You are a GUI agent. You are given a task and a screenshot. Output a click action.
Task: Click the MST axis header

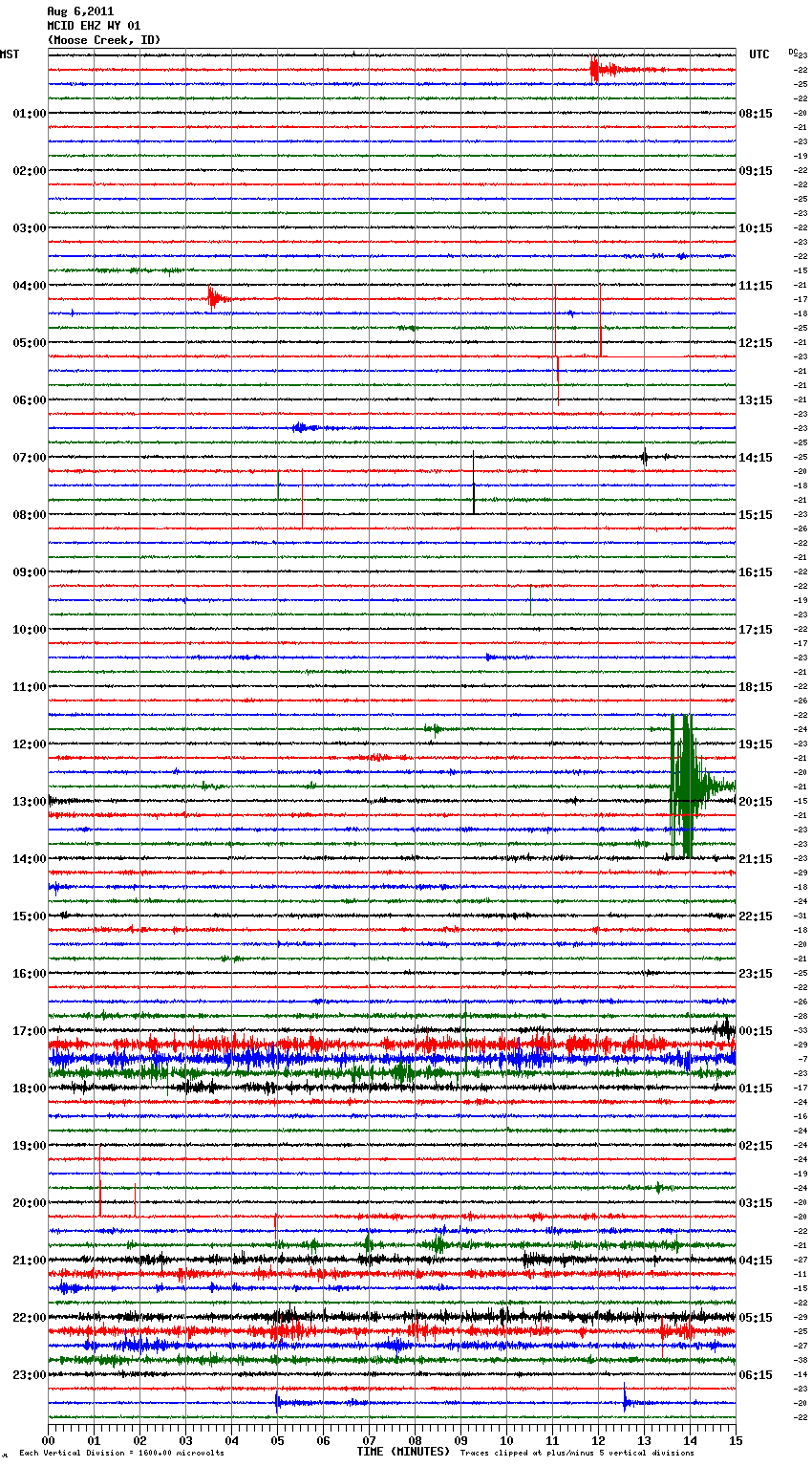[10, 54]
